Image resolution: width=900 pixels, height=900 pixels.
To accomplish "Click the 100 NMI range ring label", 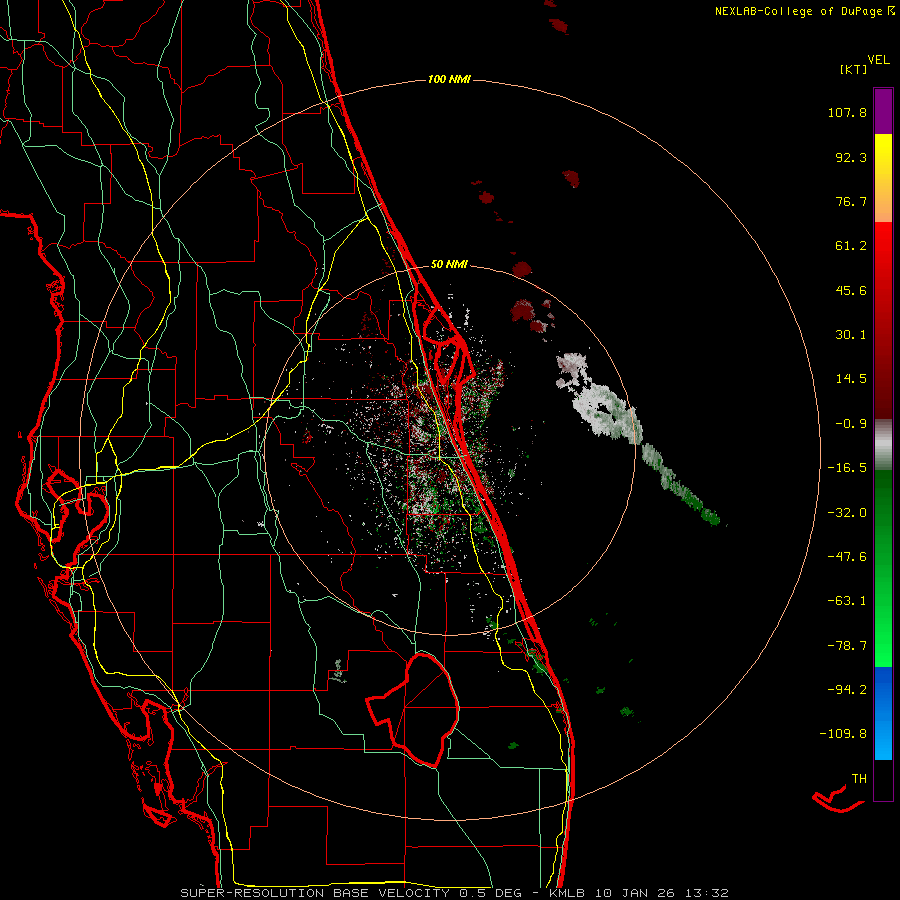I will click(x=449, y=79).
